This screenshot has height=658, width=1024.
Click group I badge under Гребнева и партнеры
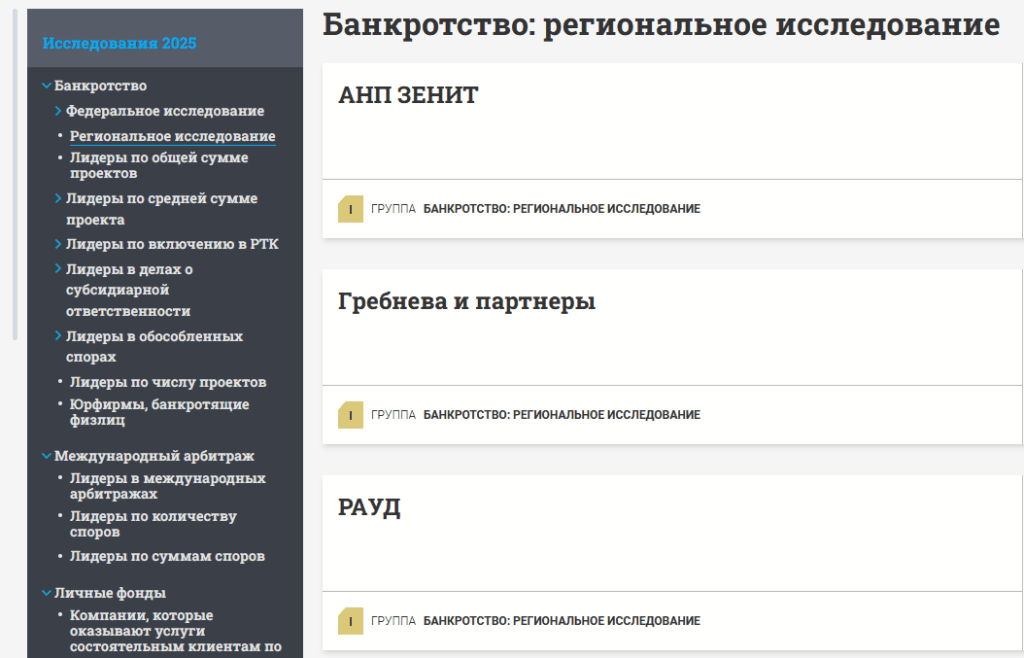click(x=350, y=415)
